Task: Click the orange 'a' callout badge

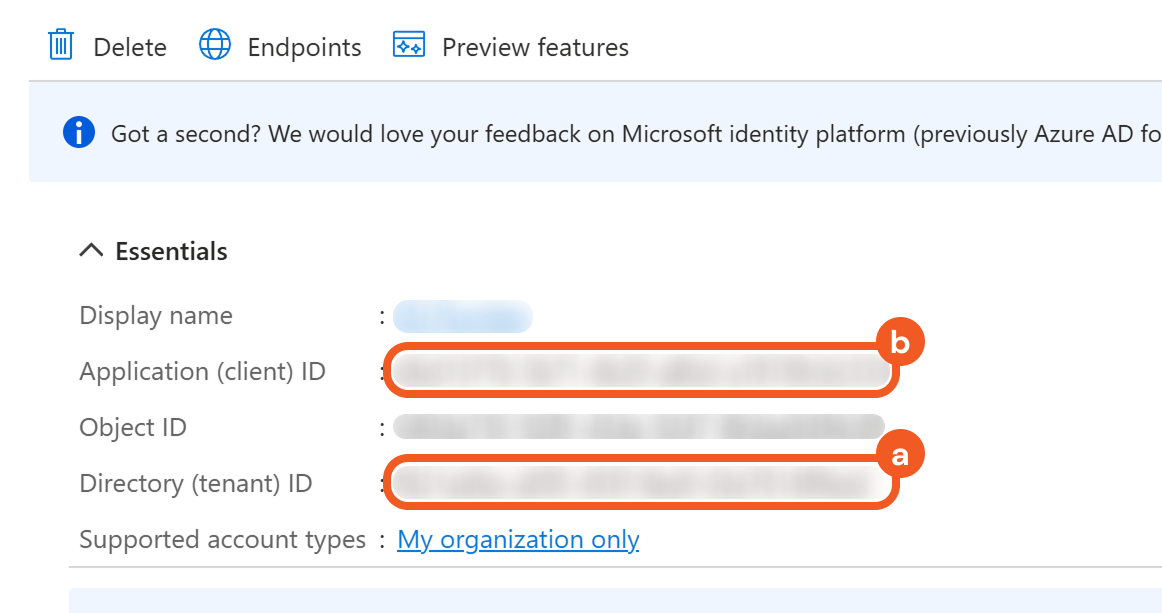Action: tap(899, 456)
